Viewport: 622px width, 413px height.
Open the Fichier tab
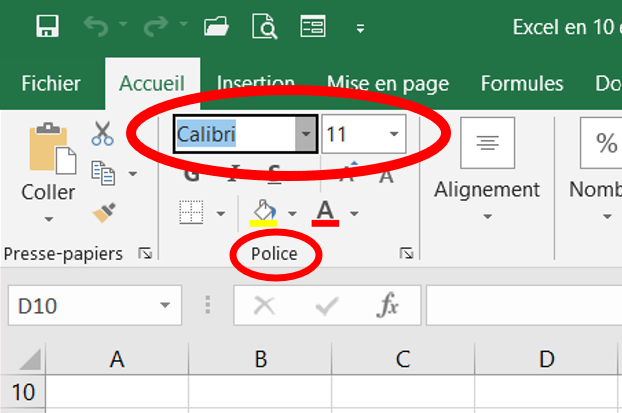pos(51,83)
